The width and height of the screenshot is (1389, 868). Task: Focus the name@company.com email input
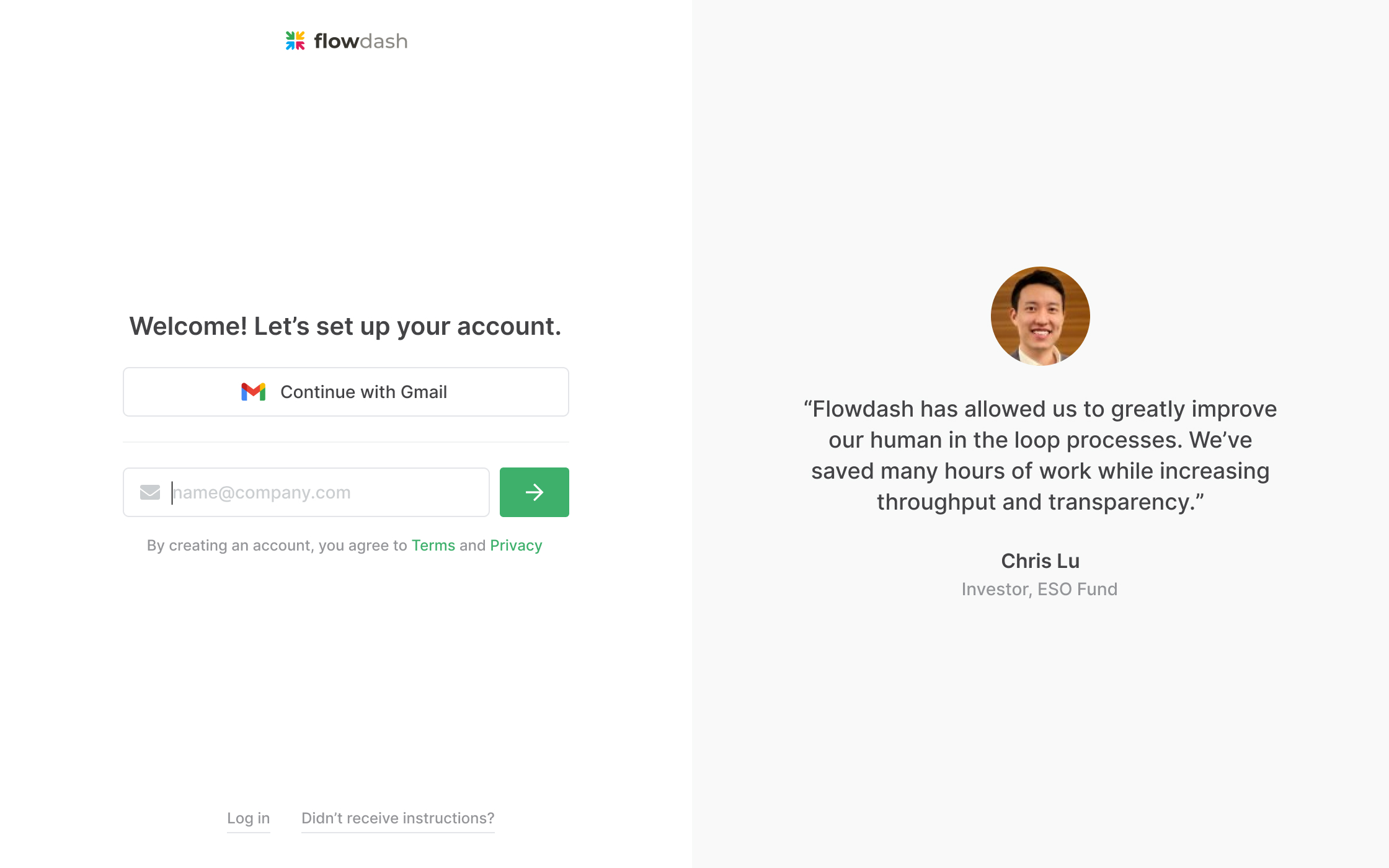[306, 492]
